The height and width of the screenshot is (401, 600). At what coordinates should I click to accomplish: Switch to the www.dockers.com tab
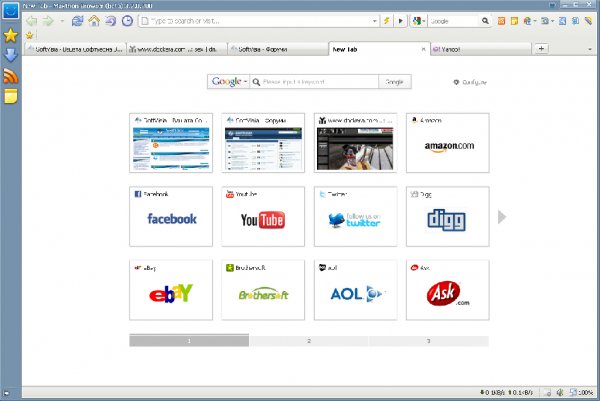click(176, 49)
